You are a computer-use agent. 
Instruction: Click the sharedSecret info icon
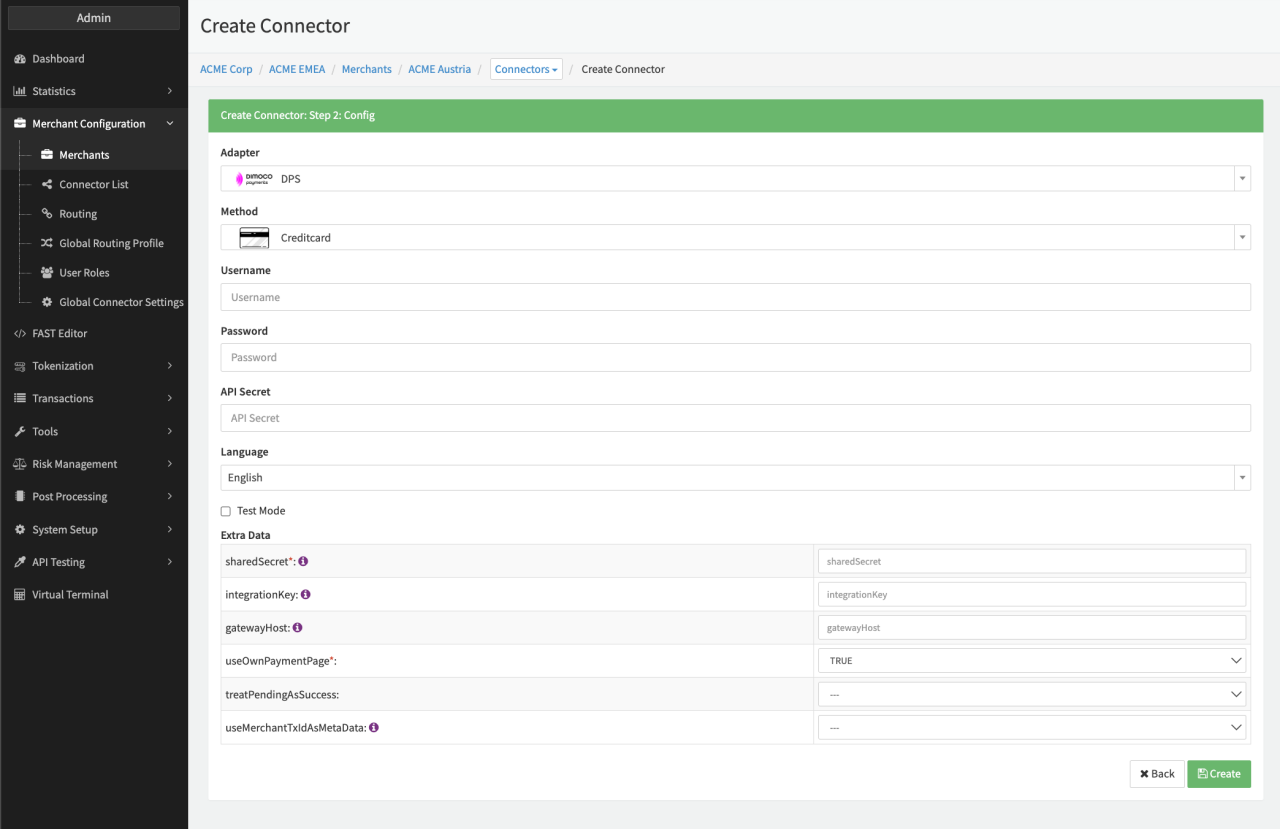point(303,561)
